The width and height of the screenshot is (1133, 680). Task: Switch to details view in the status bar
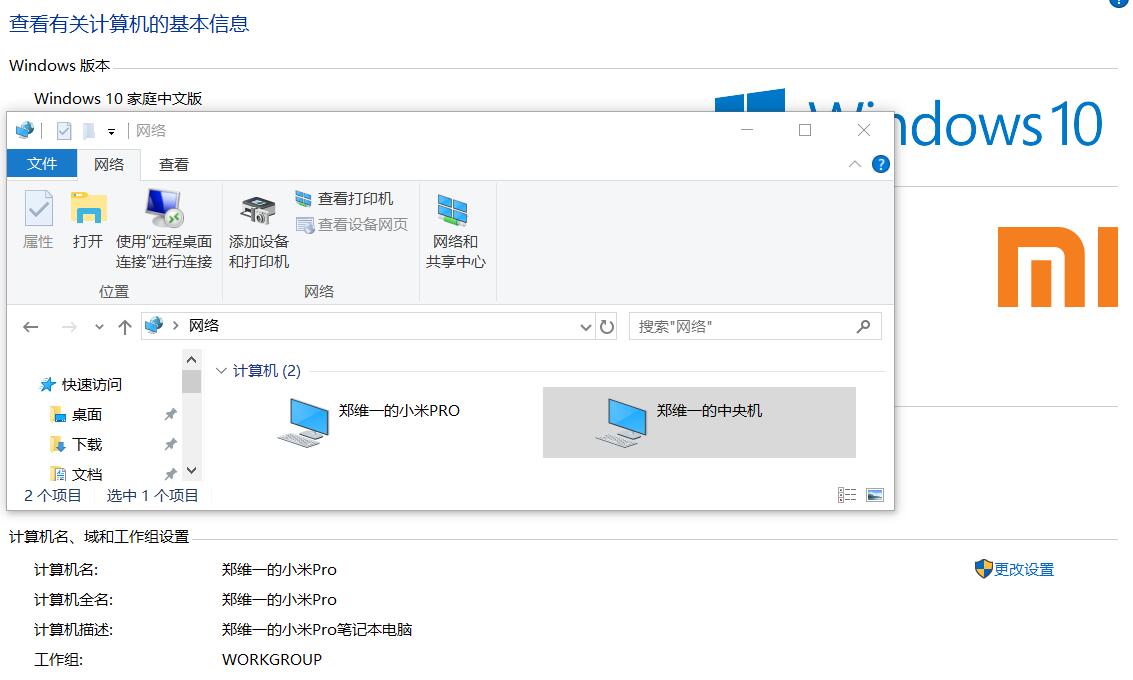tap(847, 495)
